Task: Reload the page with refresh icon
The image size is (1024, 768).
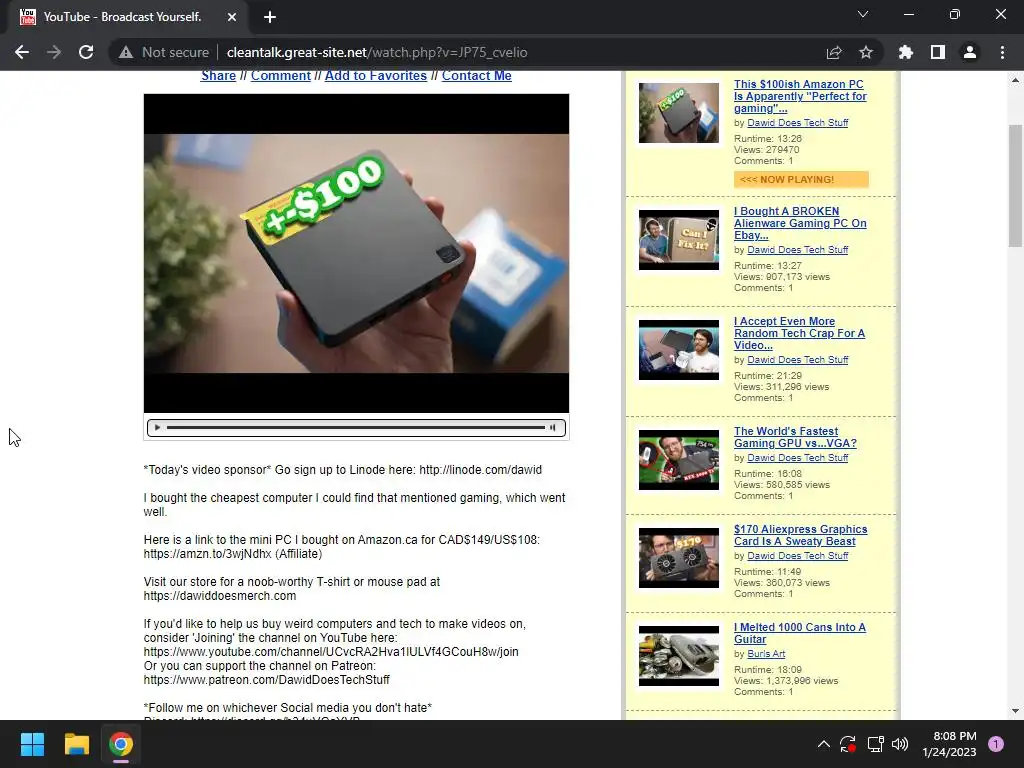Action: point(86,52)
